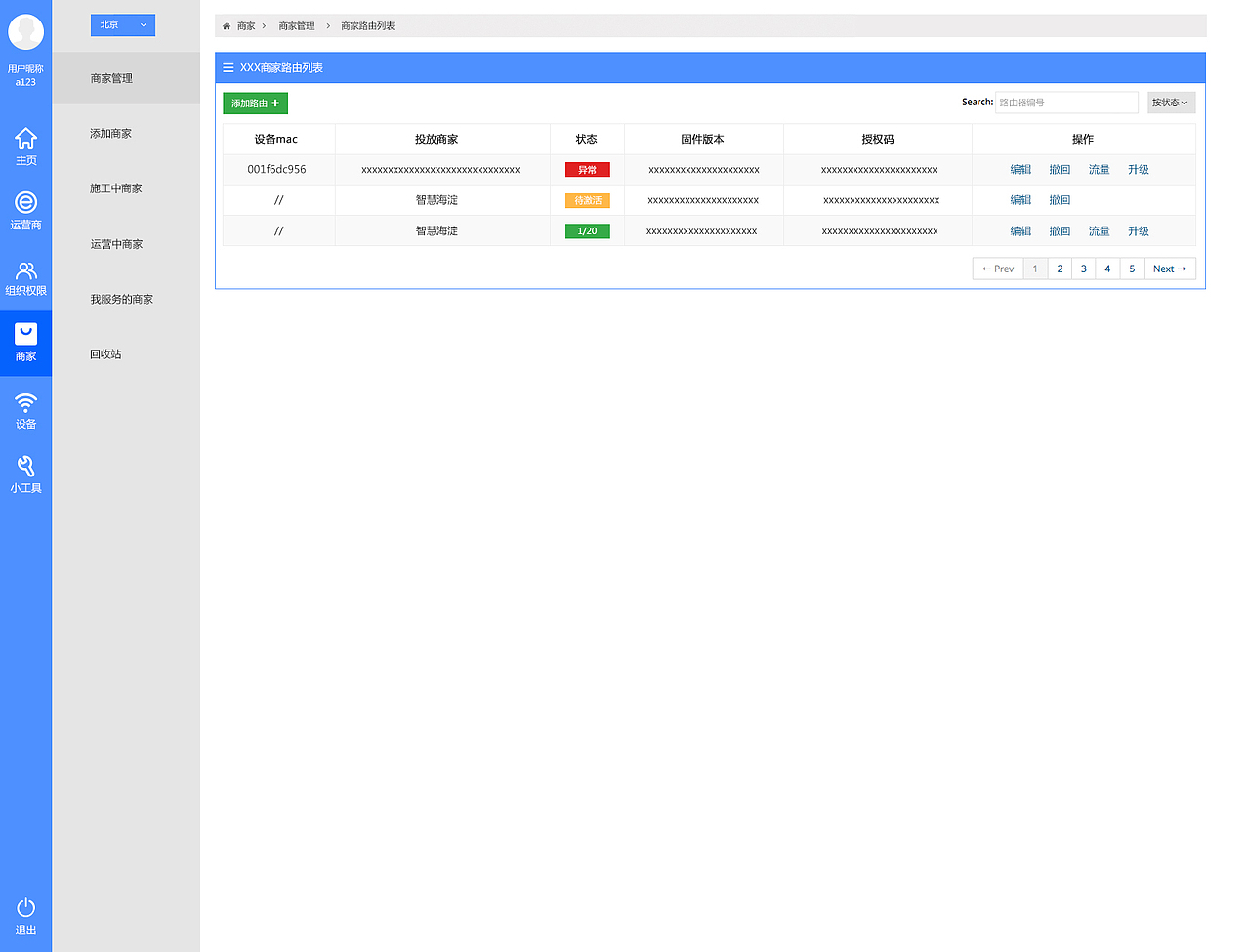The image size is (1250, 952).
Task: Click 撤回 in the 1/20 status row
Action: pos(1060,231)
